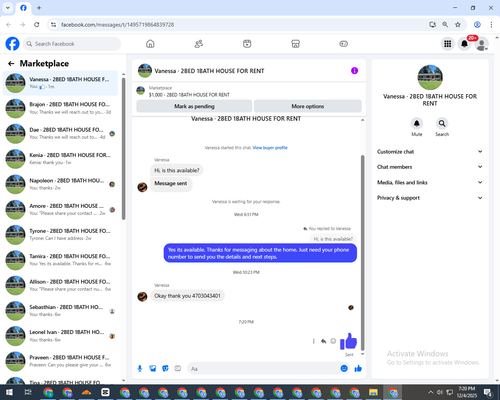Open the emoji picker in message box
The height and width of the screenshot is (400, 500).
click(344, 368)
